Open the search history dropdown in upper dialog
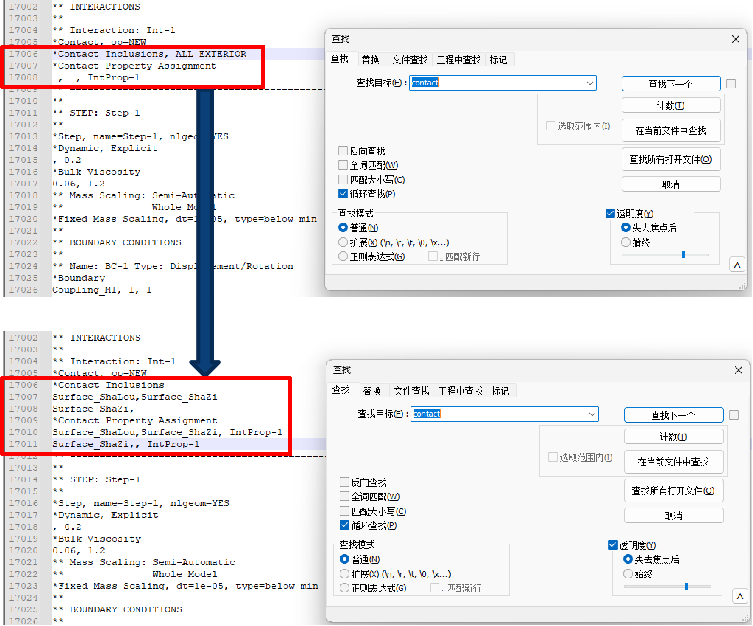Viewport: 753px width, 626px height. pos(590,83)
